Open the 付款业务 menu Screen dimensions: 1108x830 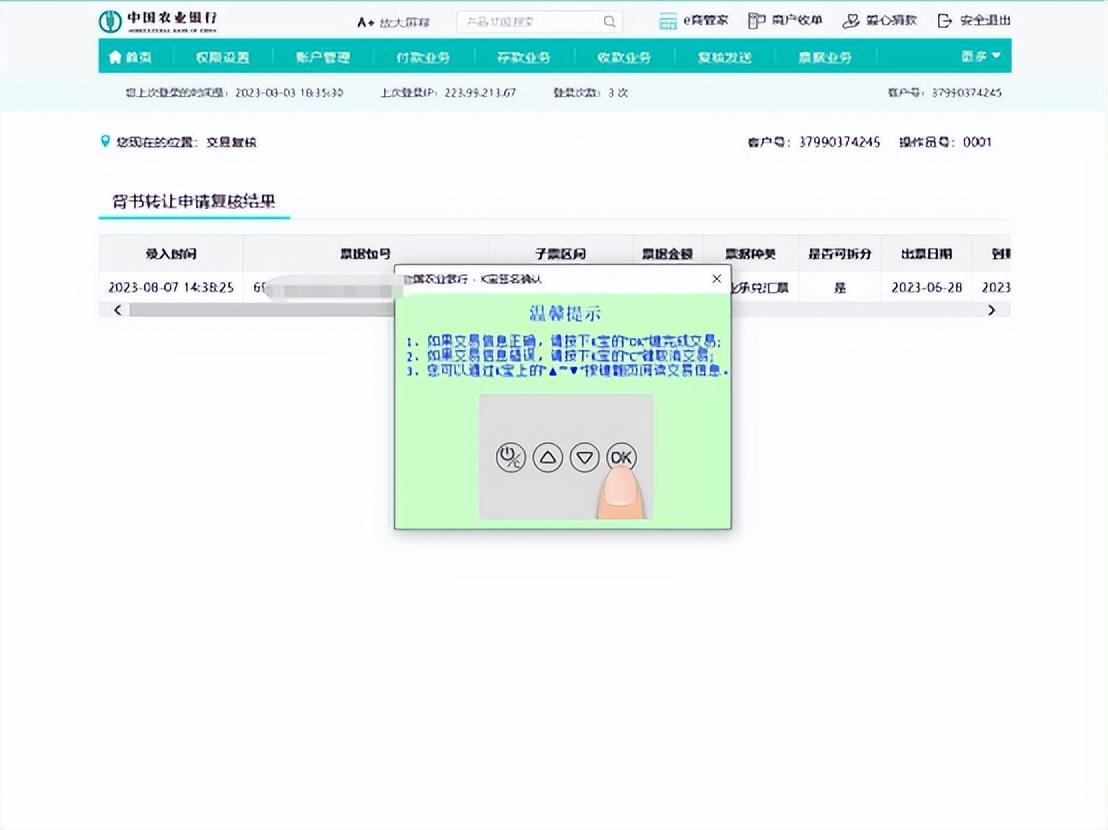(423, 57)
